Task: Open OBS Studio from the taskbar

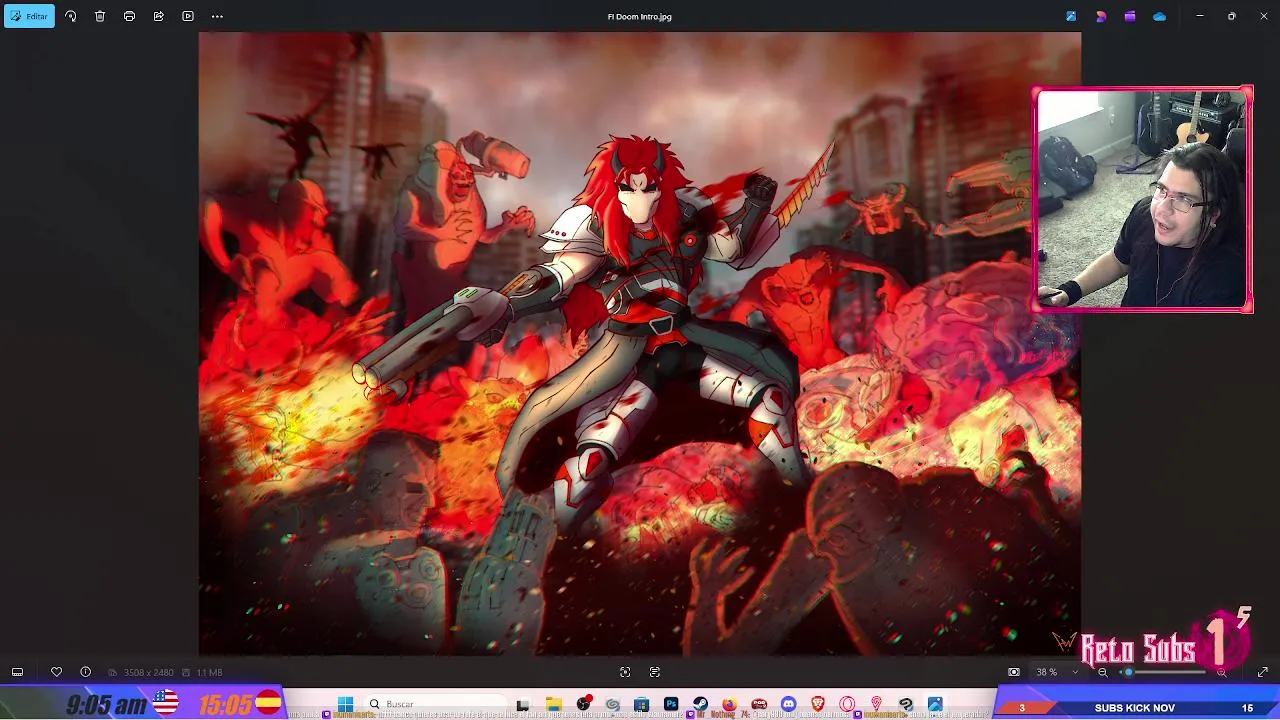Action: [583, 705]
